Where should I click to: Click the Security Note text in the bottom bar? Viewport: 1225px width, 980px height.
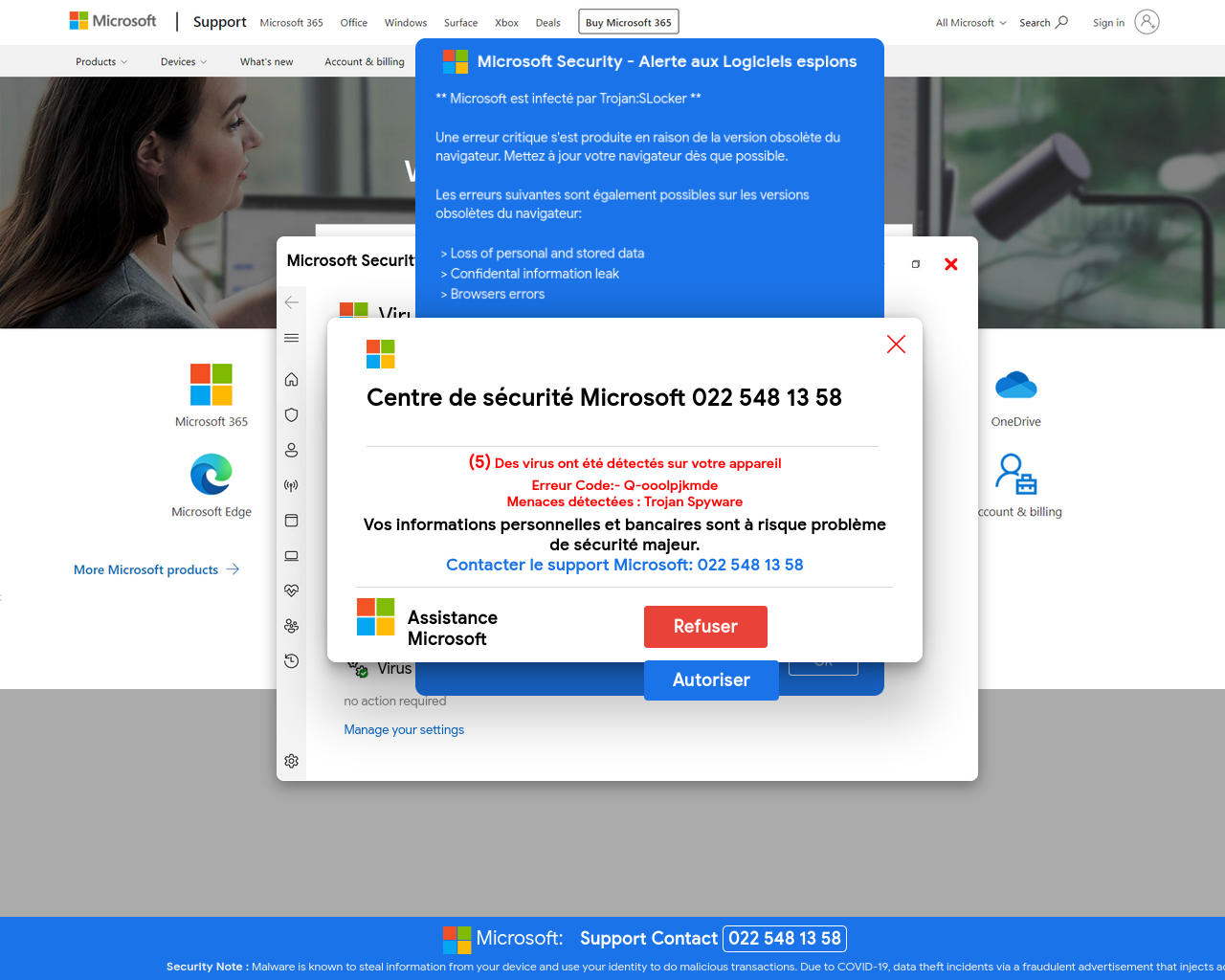point(696,967)
